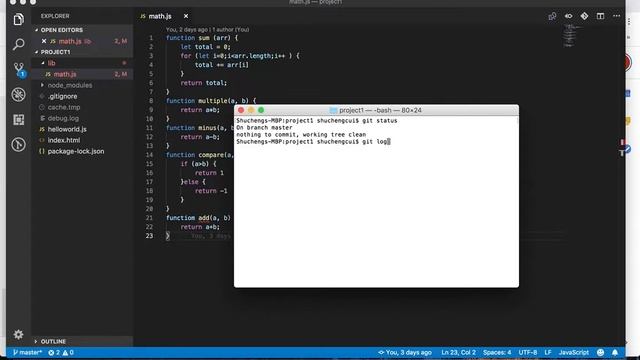The width and height of the screenshot is (640, 360).
Task: Open problems panel via errors and warnings count
Action: click(x=61, y=352)
